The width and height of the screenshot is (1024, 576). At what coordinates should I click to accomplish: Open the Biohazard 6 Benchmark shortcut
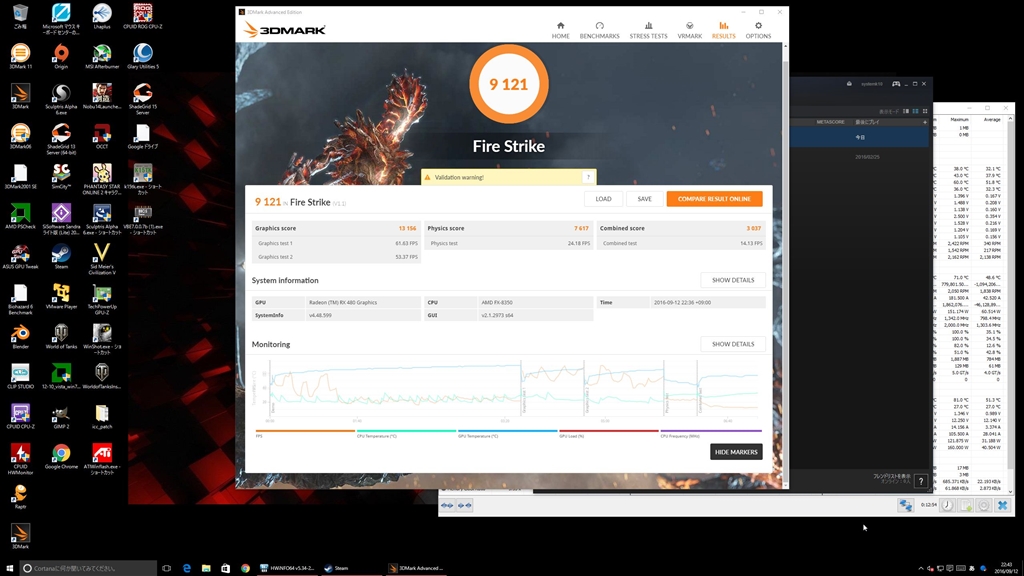(20, 299)
